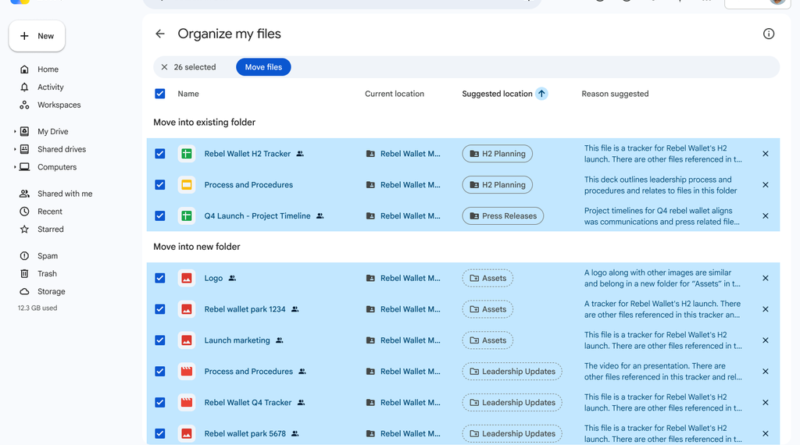
Task: Open Assets chip for Launch marketing
Action: point(488,340)
